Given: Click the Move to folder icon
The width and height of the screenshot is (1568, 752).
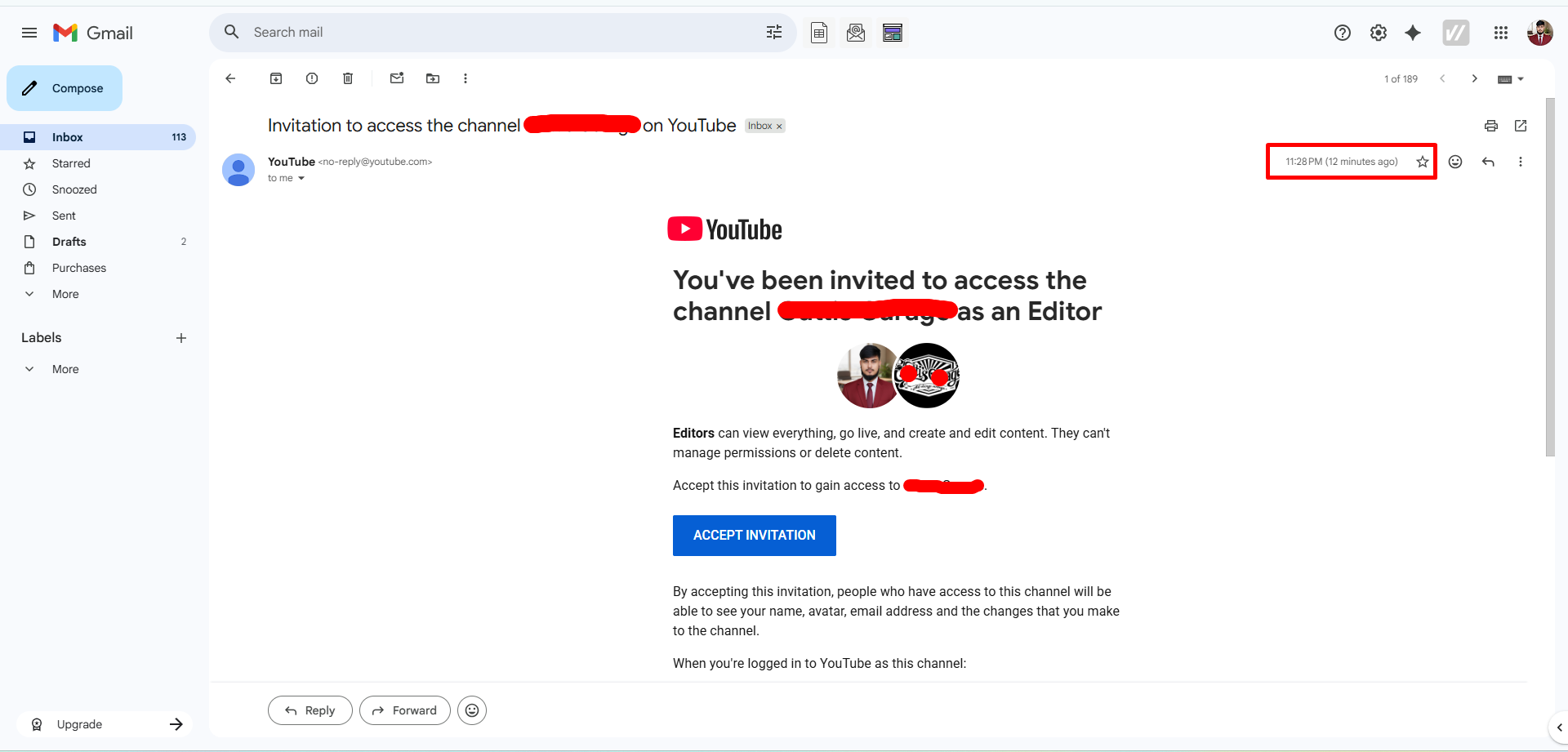Looking at the screenshot, I should (433, 78).
